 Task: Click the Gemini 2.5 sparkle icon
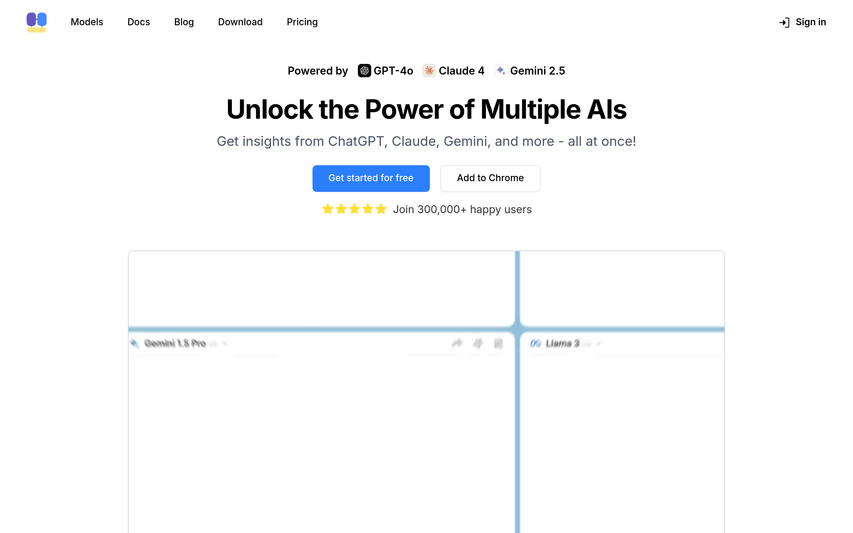click(x=500, y=71)
